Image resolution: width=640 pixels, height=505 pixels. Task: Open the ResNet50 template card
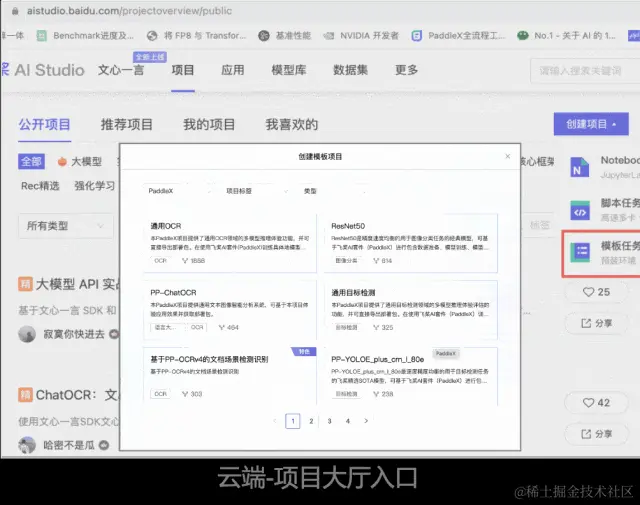click(411, 242)
